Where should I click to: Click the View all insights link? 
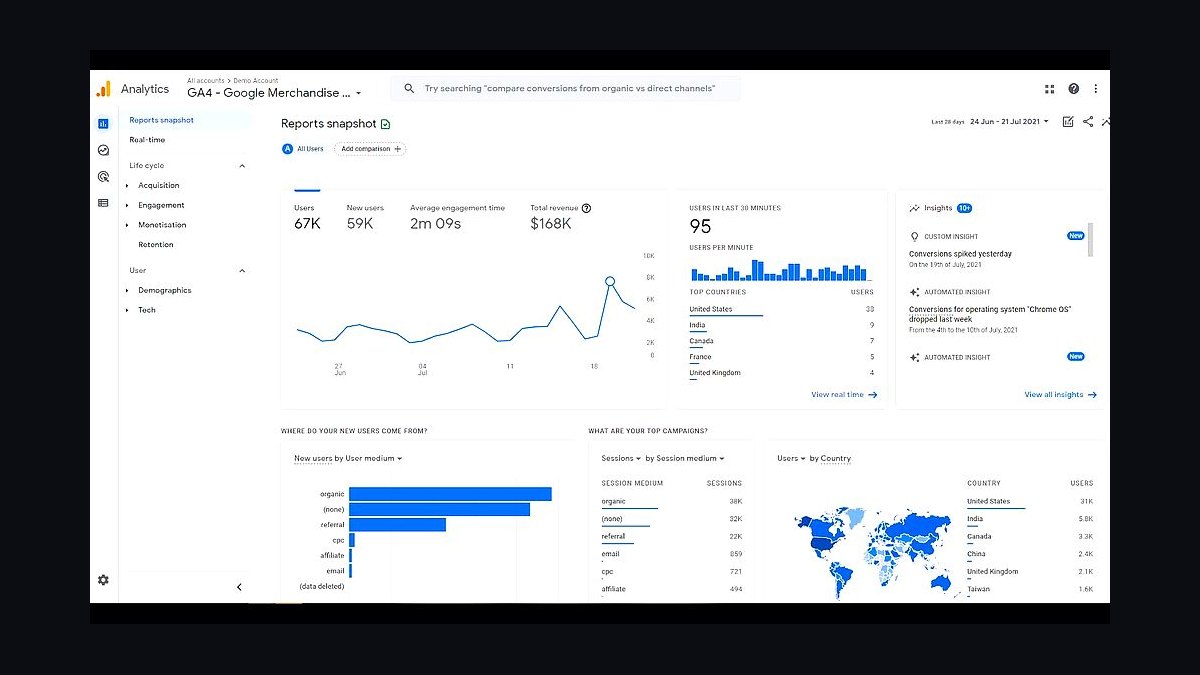pyautogui.click(x=1060, y=395)
